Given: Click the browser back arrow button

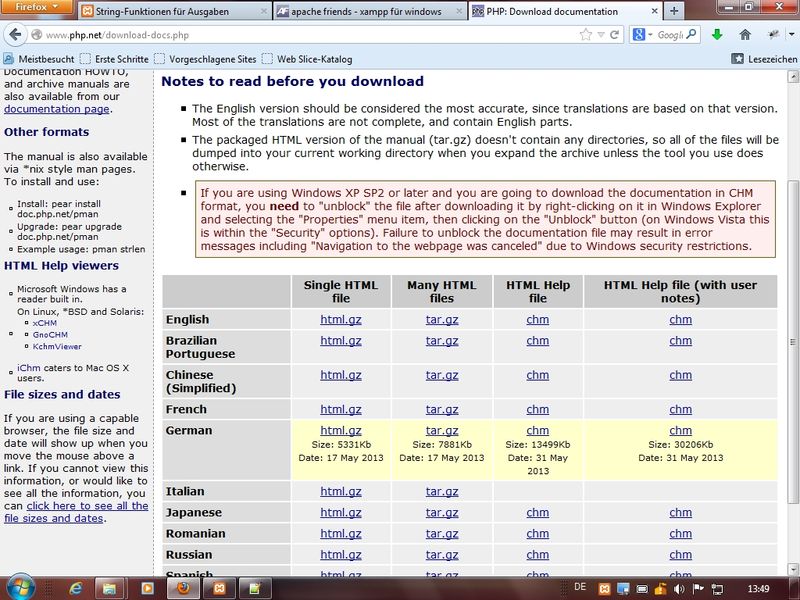Looking at the screenshot, I should point(14,35).
